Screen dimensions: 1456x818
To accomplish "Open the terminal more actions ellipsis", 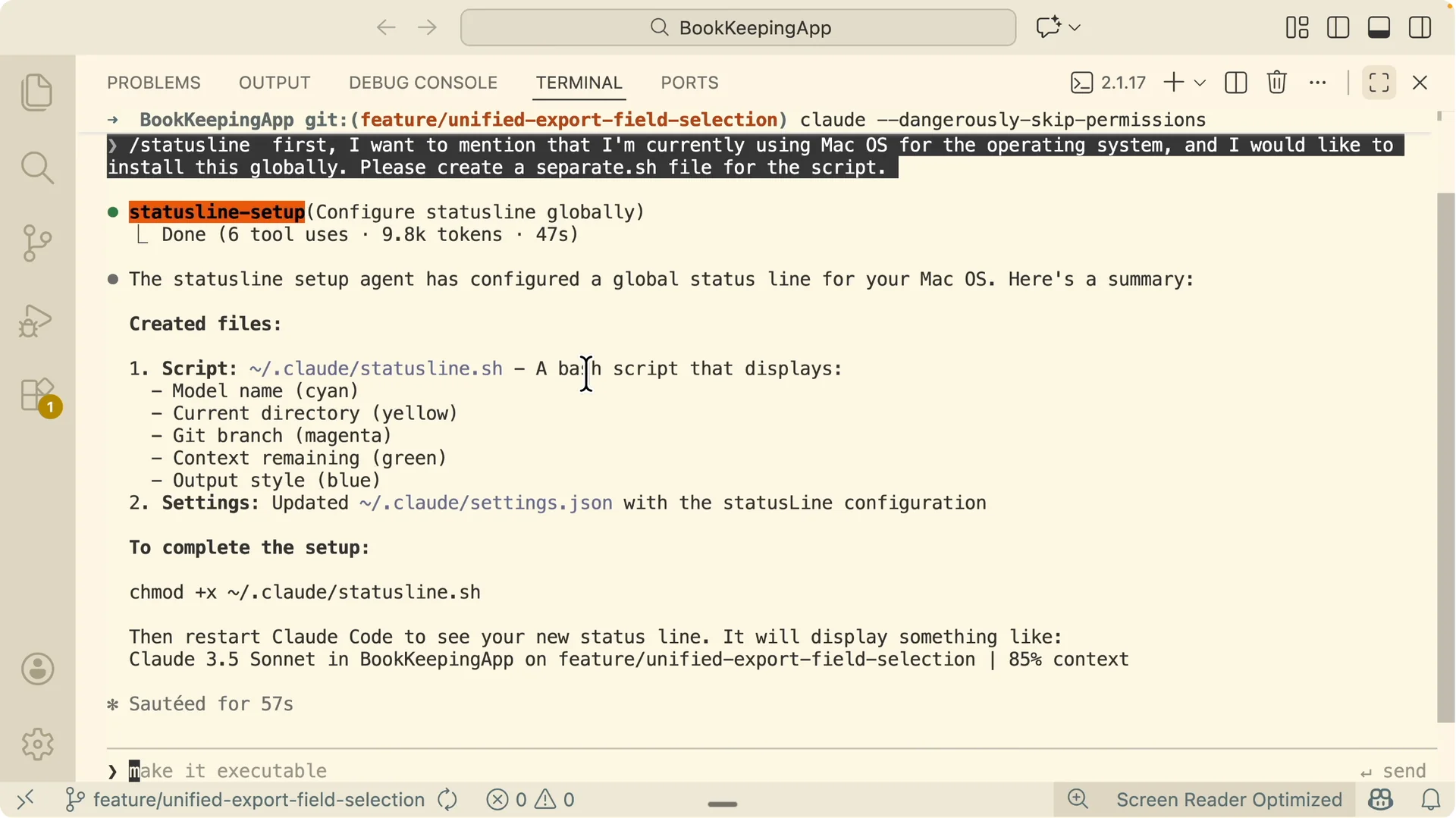I will (x=1318, y=83).
